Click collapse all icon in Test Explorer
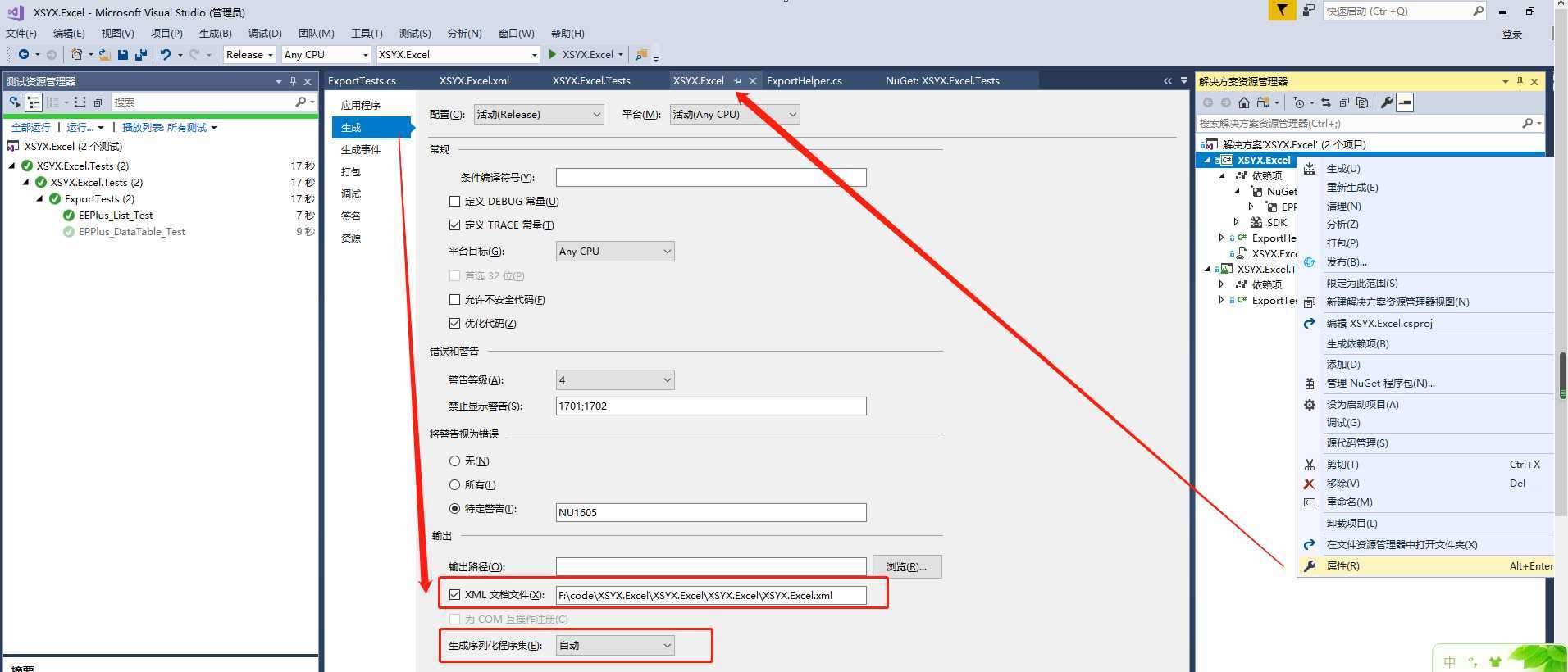This screenshot has width=1568, height=672. [98, 102]
